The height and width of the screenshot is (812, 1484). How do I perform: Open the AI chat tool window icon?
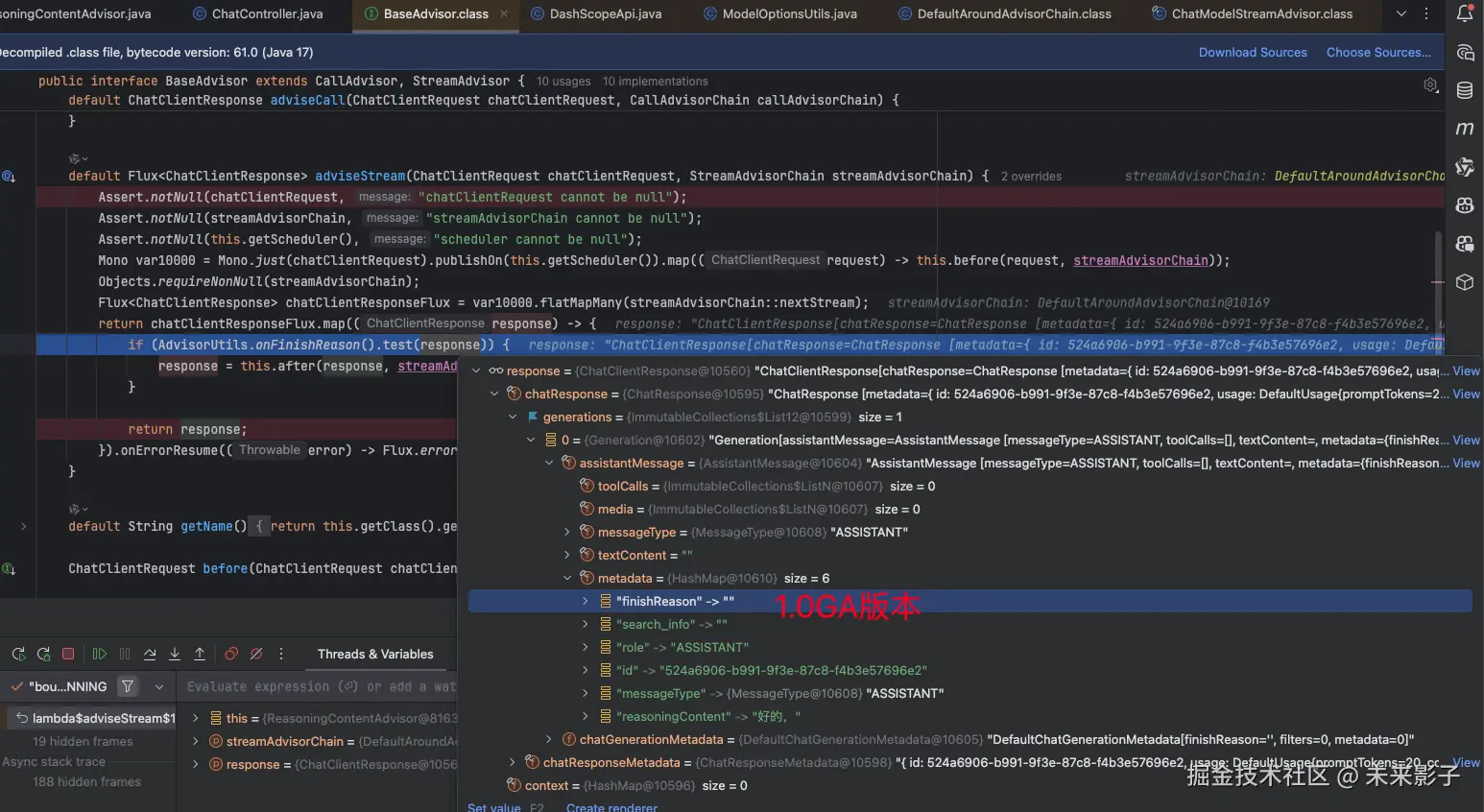tap(1465, 53)
